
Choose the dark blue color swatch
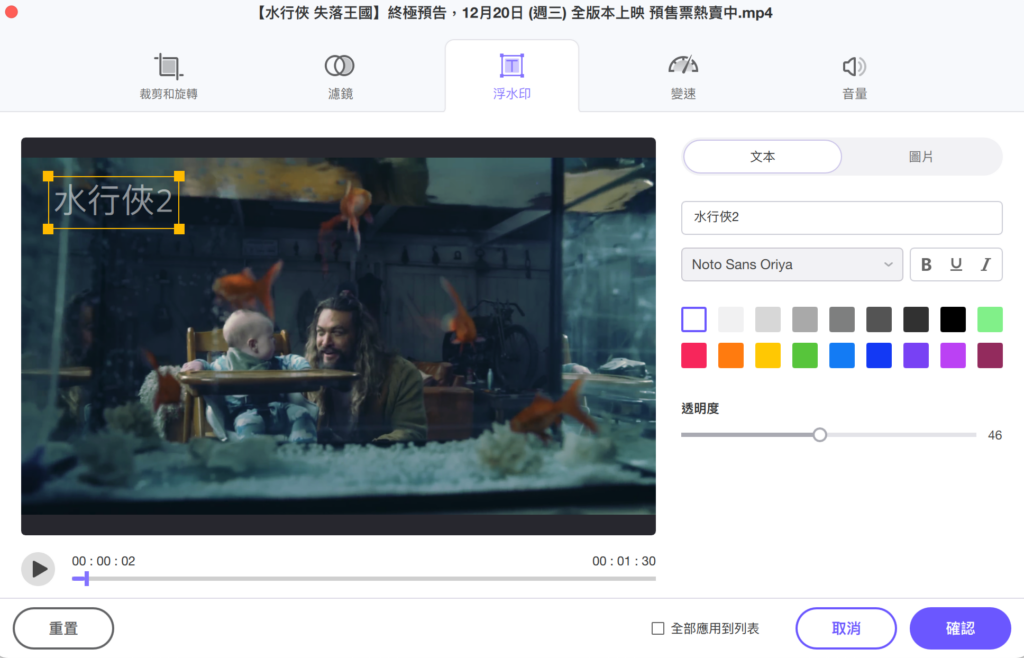(879, 356)
